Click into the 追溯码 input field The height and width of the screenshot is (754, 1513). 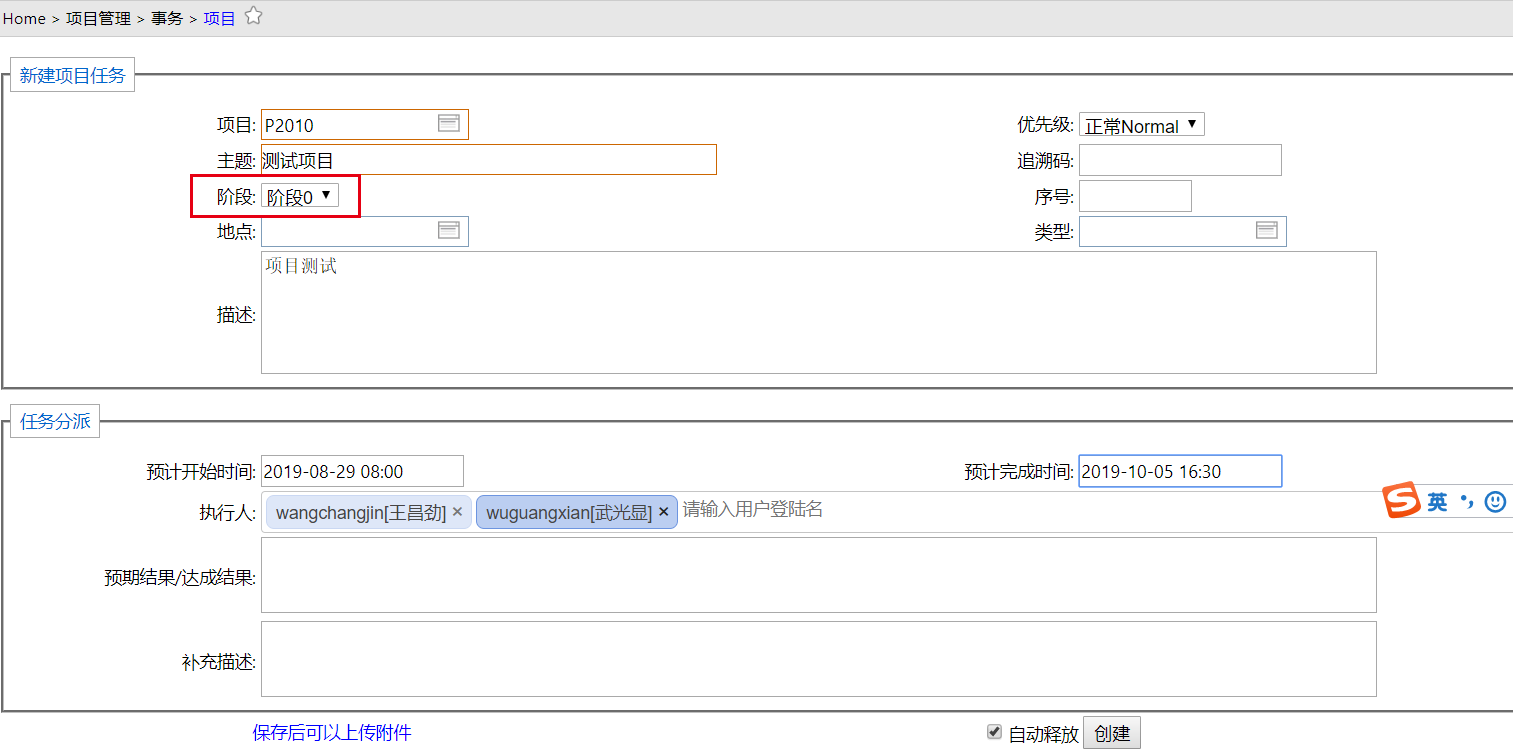pyautogui.click(x=1180, y=160)
